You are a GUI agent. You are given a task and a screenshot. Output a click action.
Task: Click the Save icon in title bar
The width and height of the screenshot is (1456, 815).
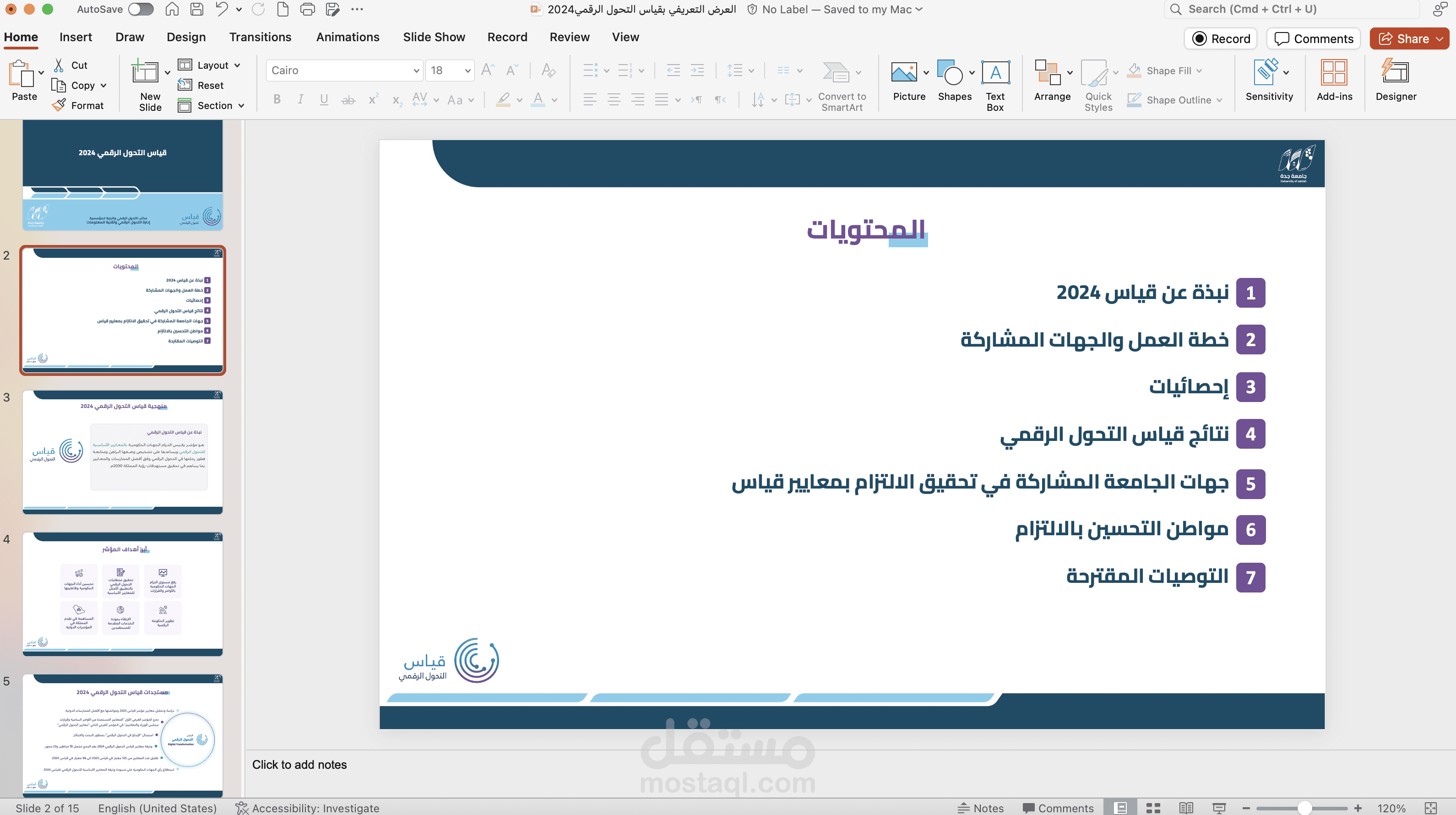[196, 9]
